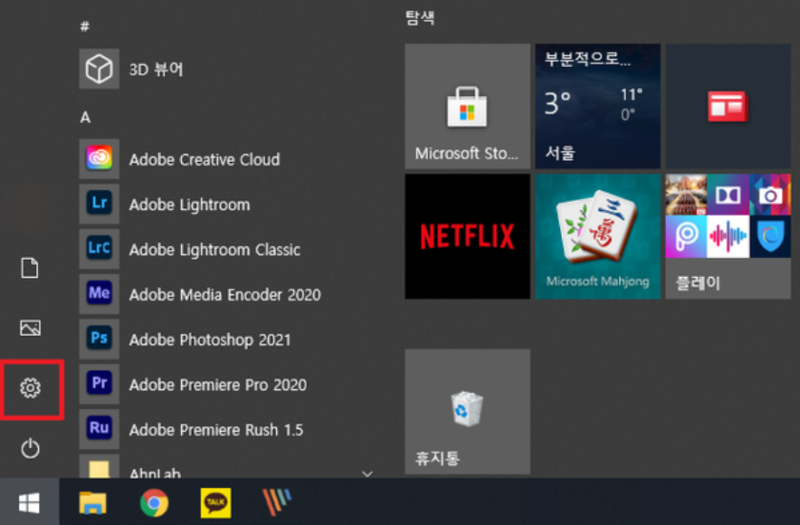
Task: Launch Adobe Lightroom Lr icon
Action: pyautogui.click(x=99, y=204)
